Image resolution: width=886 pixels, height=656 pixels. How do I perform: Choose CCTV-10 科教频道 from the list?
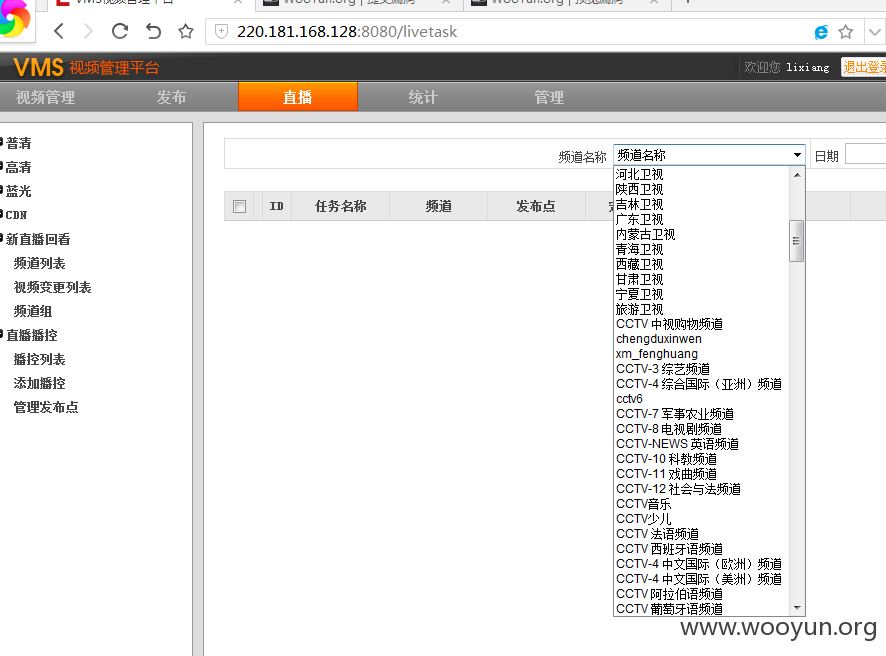click(701, 459)
